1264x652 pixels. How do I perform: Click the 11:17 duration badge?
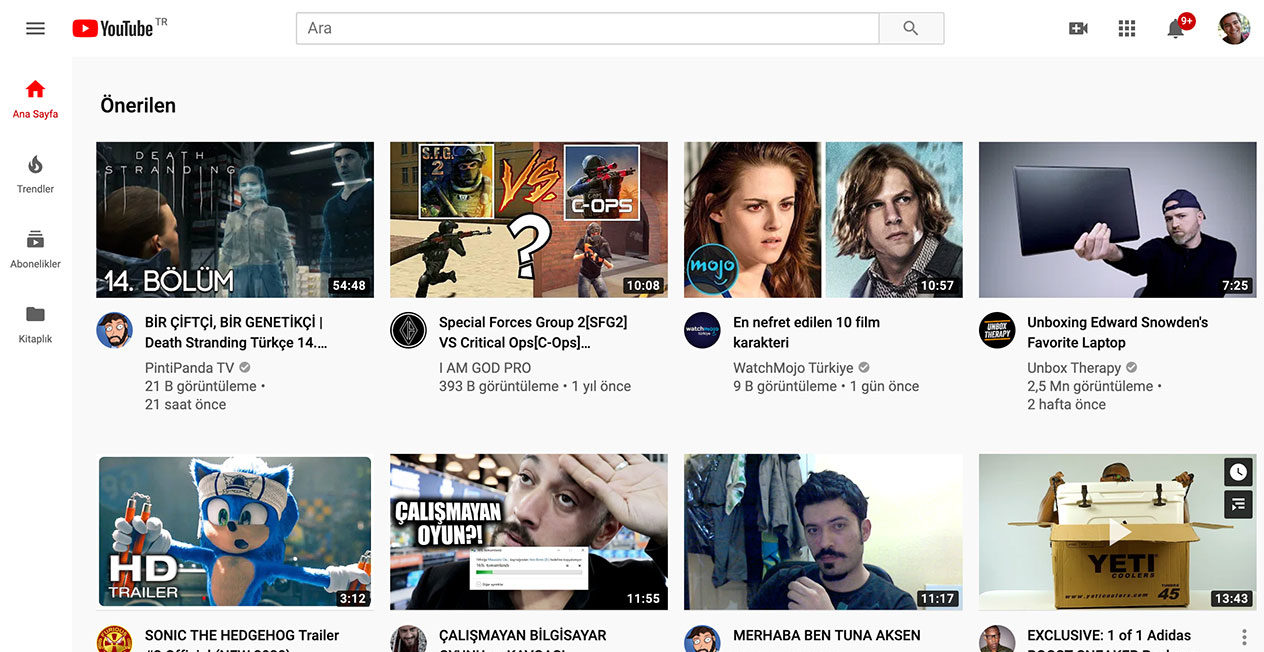937,598
